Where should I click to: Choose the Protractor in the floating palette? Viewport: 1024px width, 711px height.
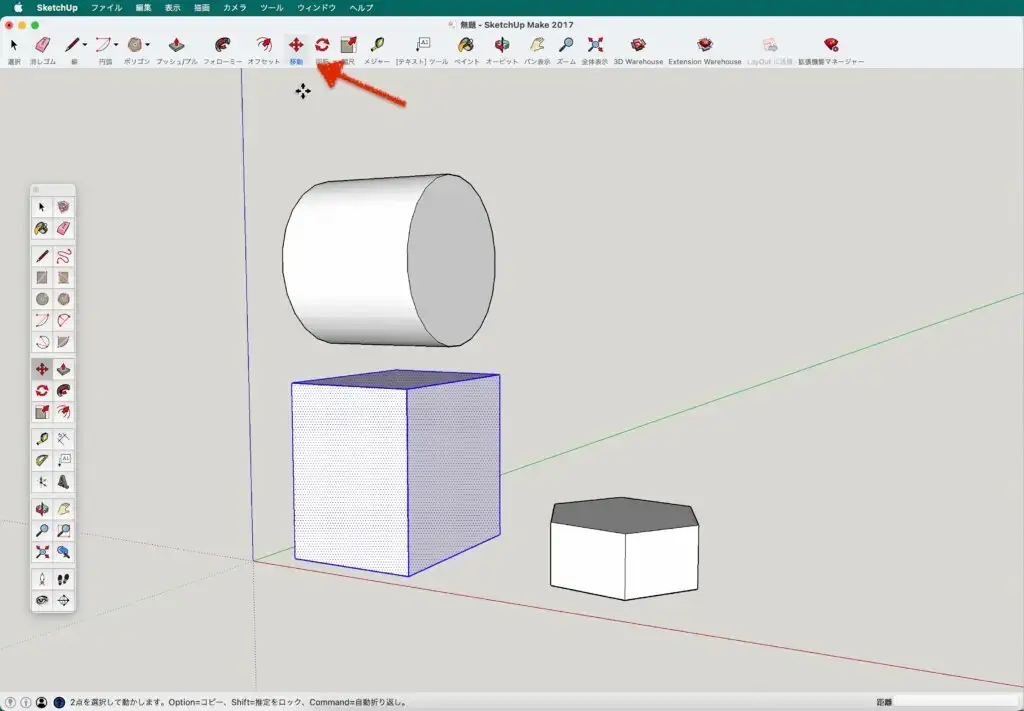pyautogui.click(x=42, y=461)
